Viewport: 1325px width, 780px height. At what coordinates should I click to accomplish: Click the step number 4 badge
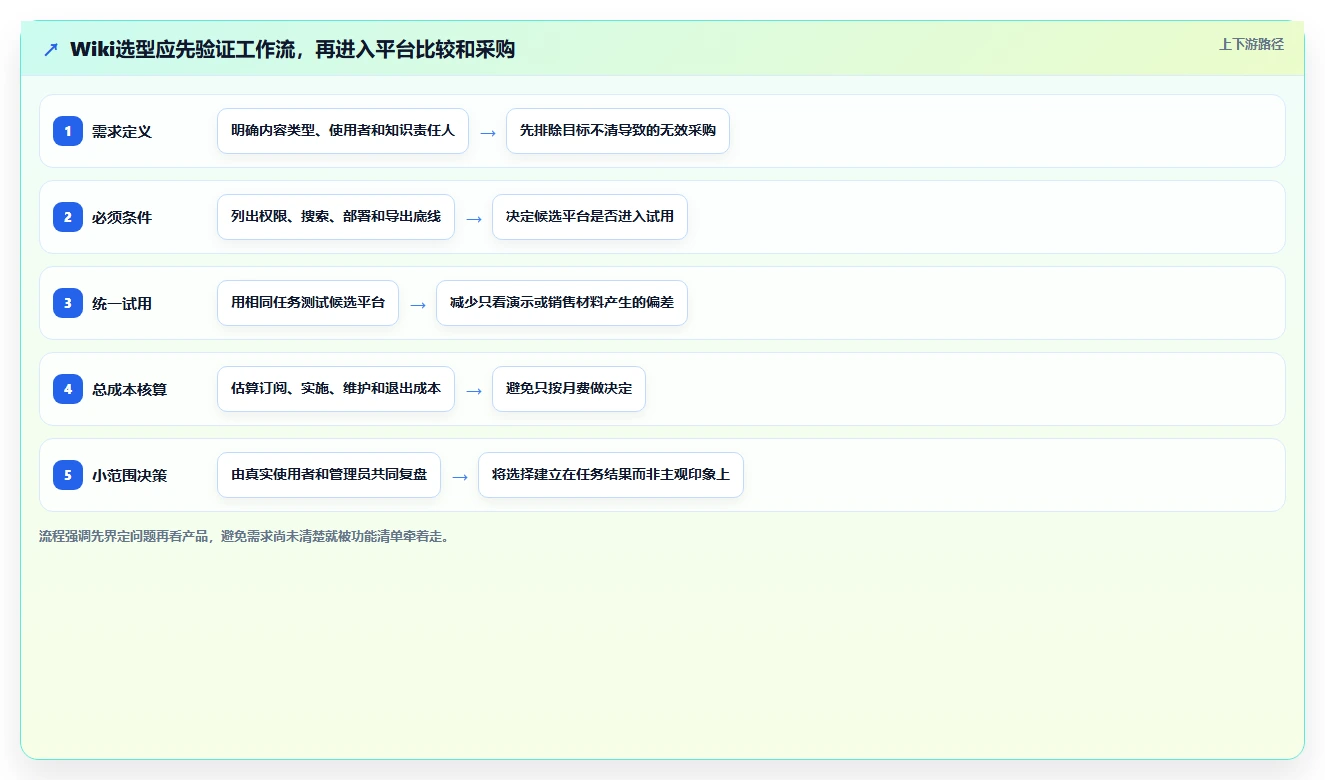pyautogui.click(x=68, y=389)
